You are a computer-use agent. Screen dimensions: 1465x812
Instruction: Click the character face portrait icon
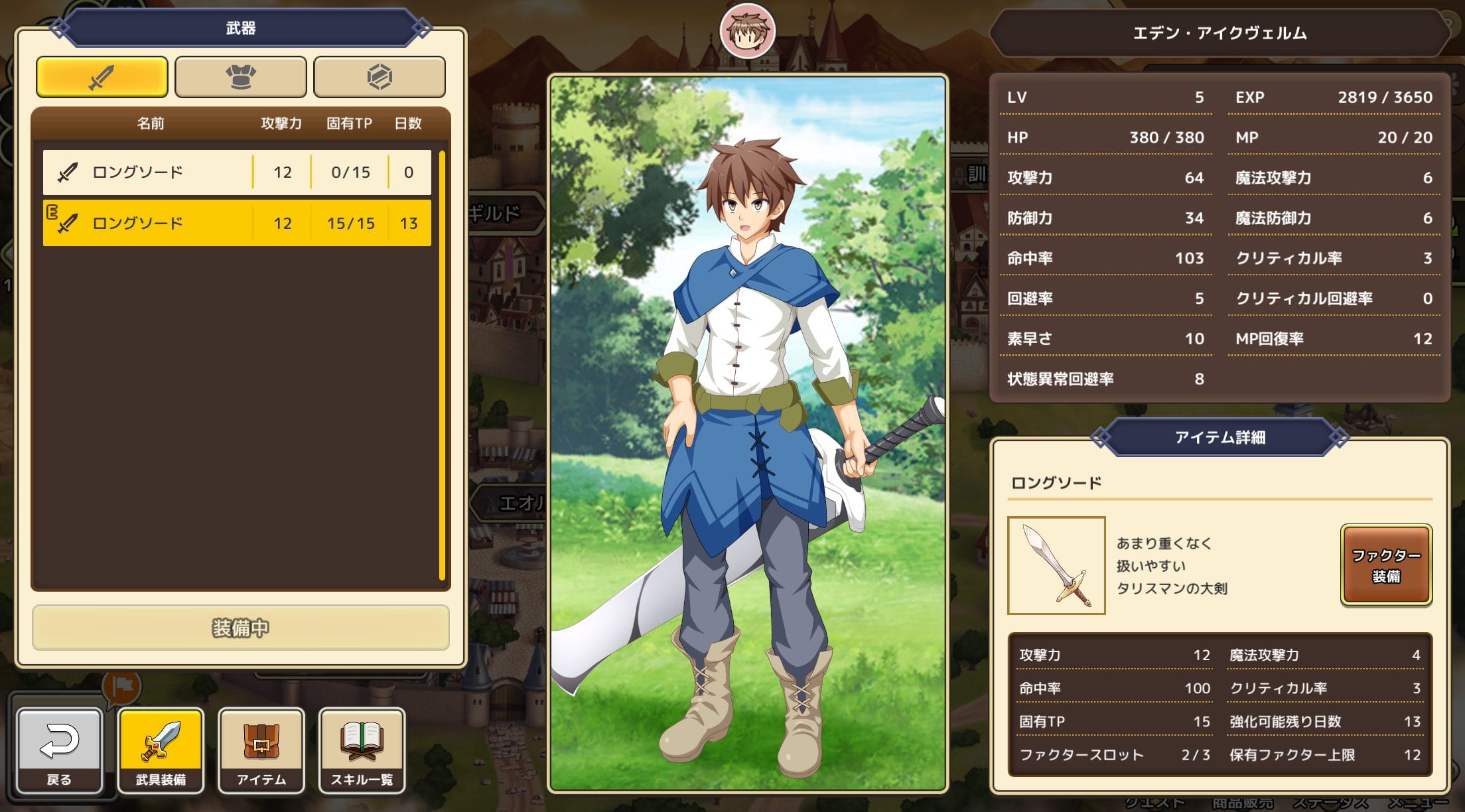tap(748, 31)
